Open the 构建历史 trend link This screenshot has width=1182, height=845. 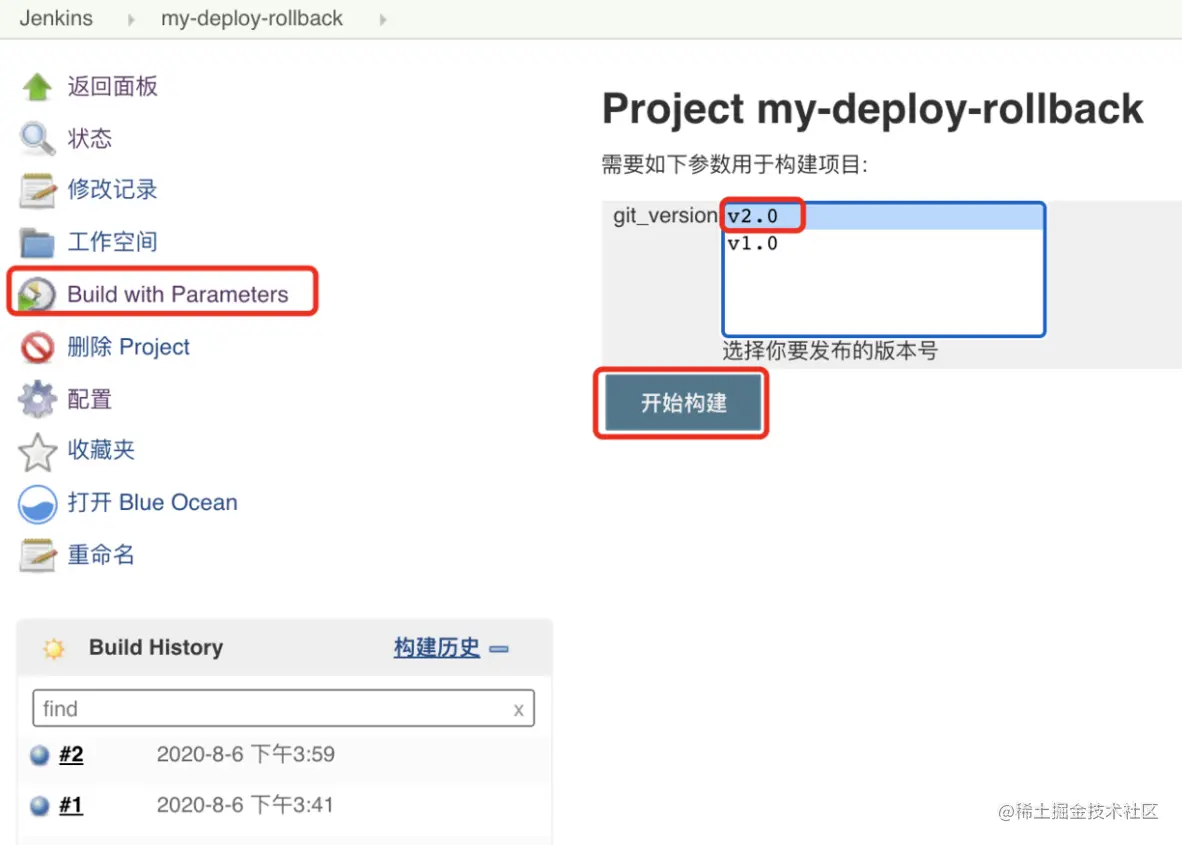[x=436, y=648]
